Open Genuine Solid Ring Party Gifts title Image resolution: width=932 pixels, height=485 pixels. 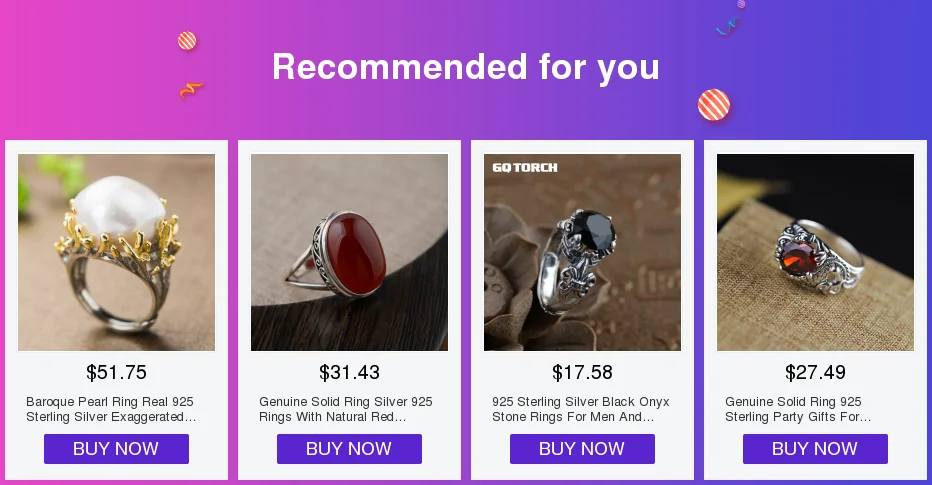tap(798, 410)
